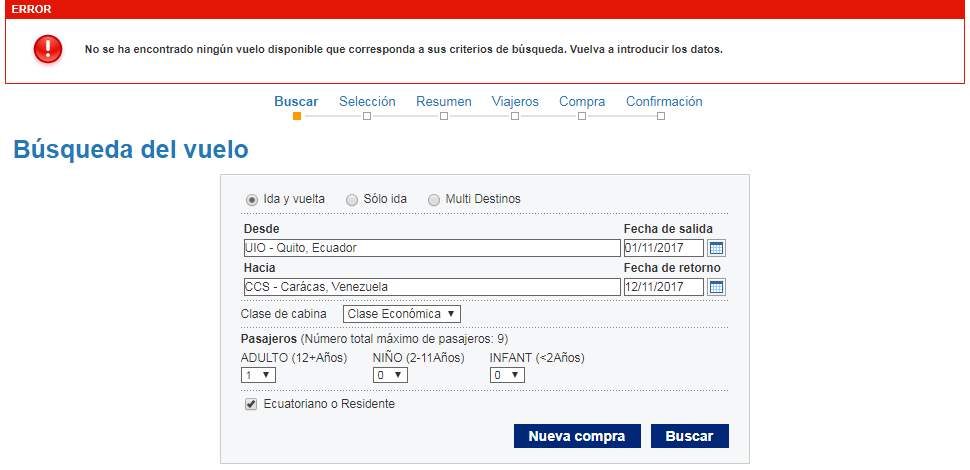Click the red error alert icon
The width and height of the screenshot is (970, 470).
click(48, 48)
